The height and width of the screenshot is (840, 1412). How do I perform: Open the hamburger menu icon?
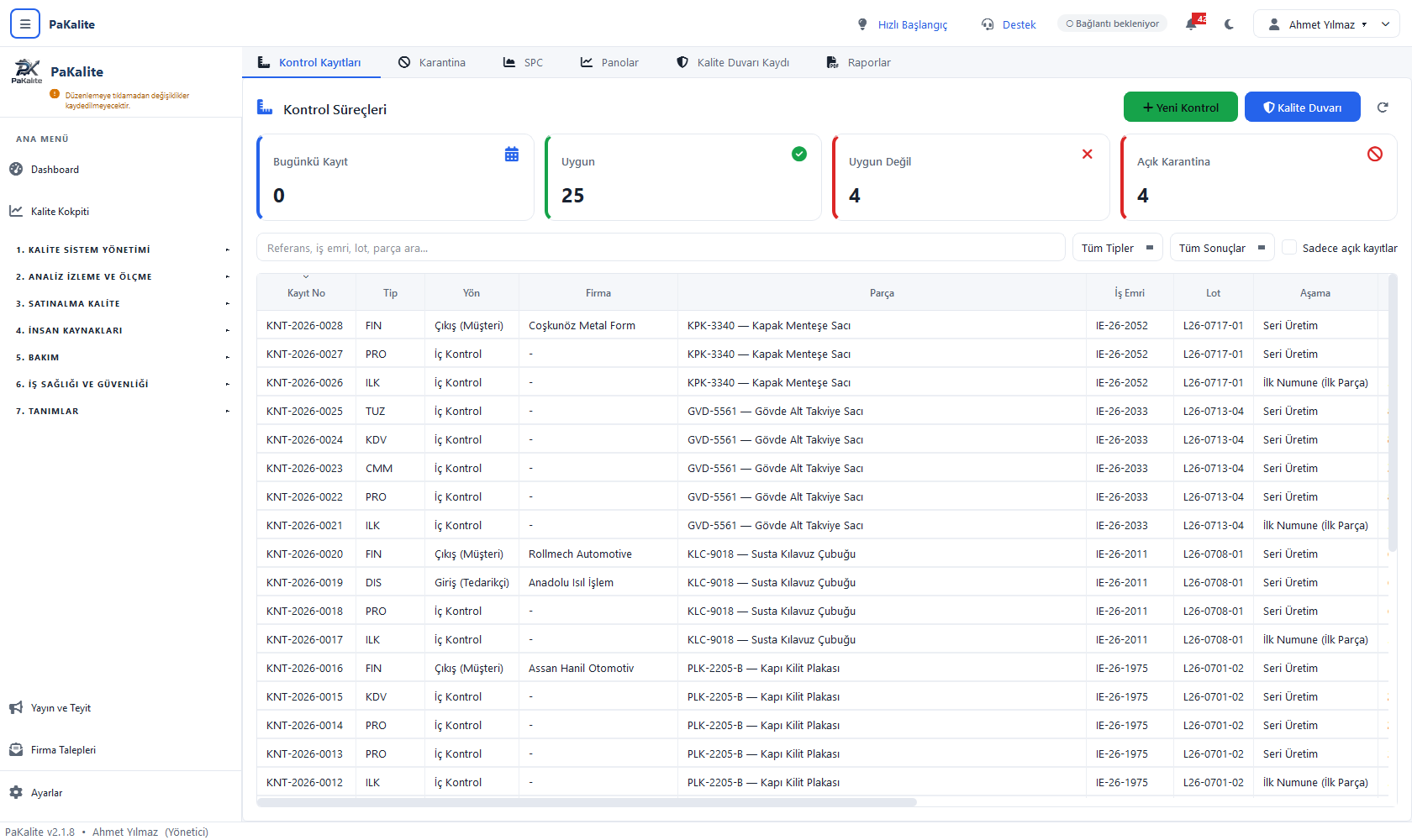point(25,24)
